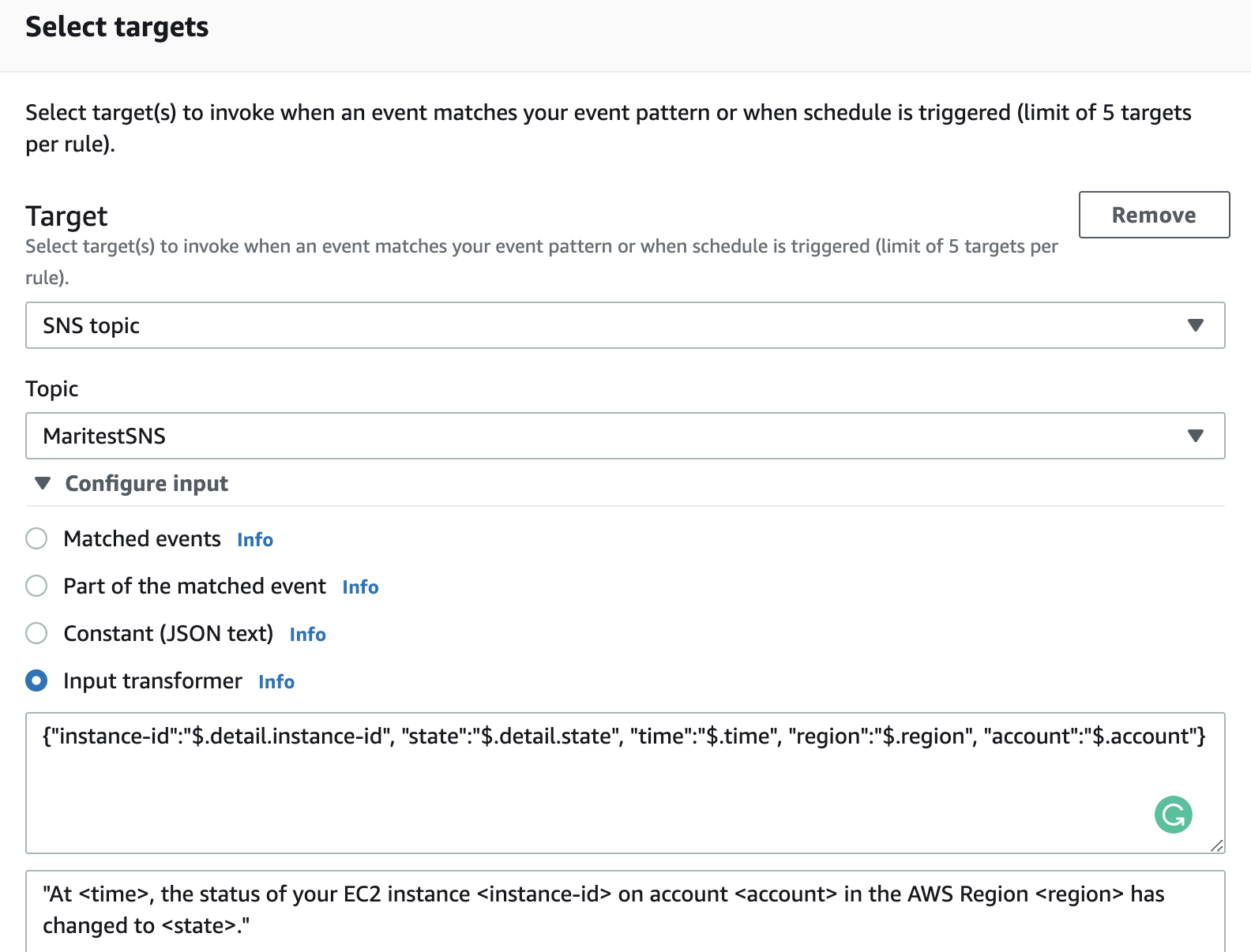The height and width of the screenshot is (952, 1251).
Task: Select the Matched events radio button
Action: click(x=36, y=538)
